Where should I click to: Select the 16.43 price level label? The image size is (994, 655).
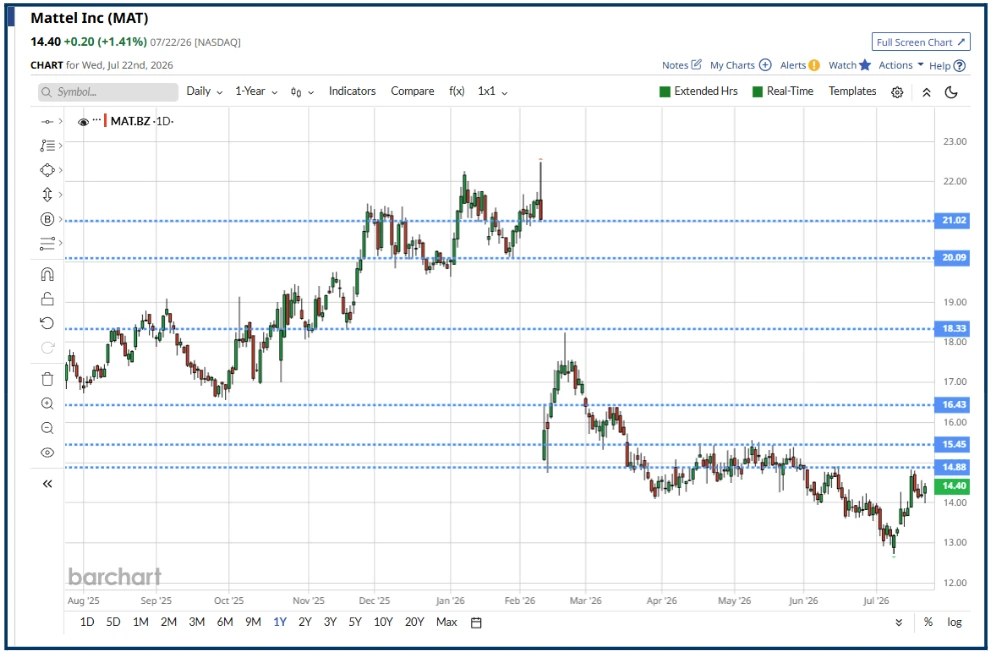[952, 405]
